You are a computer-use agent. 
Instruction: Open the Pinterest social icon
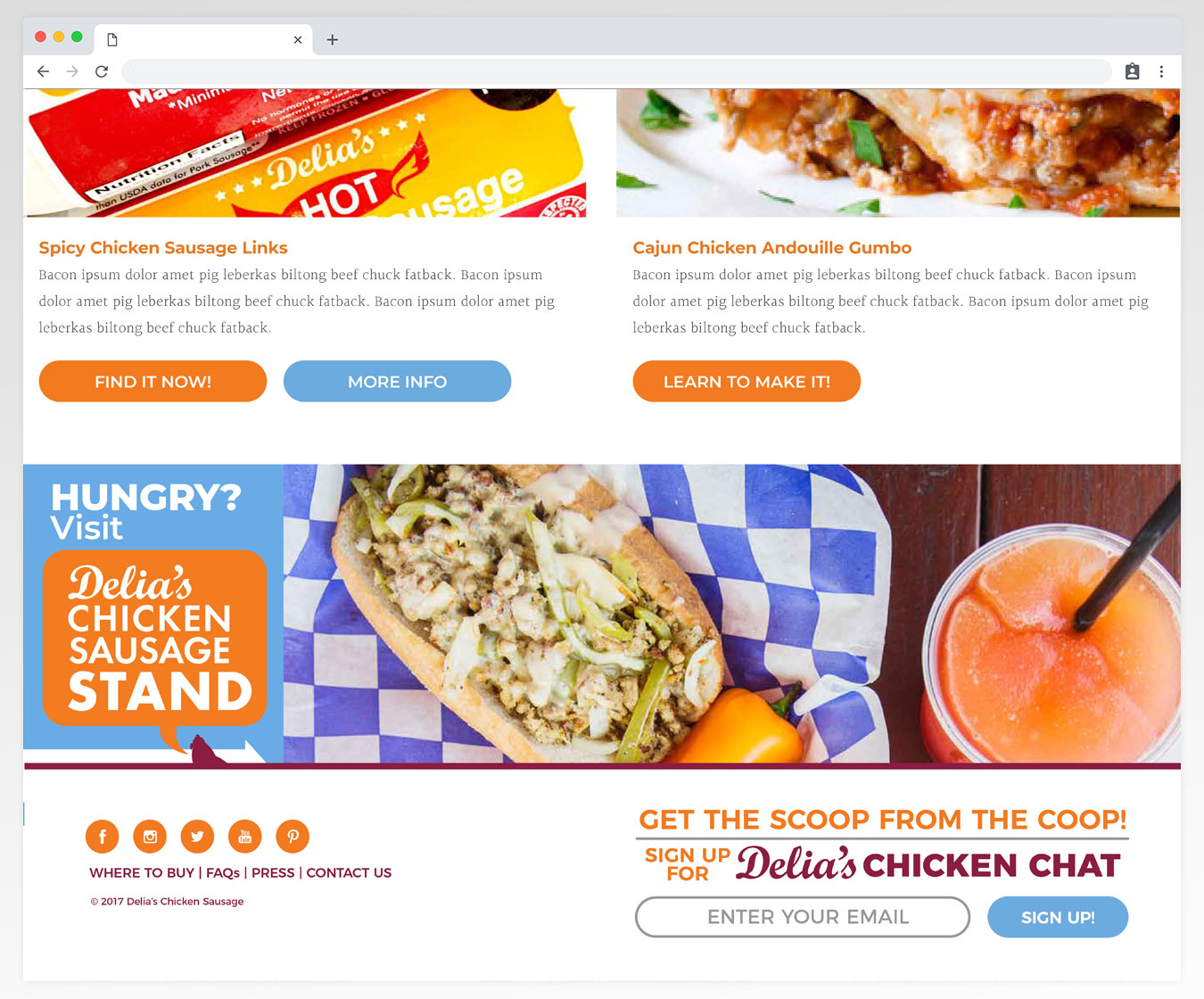[293, 837]
